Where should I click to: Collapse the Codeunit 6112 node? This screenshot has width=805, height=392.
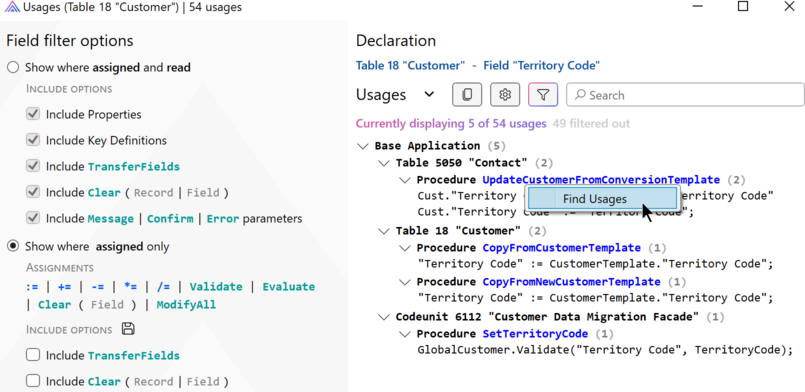384,317
